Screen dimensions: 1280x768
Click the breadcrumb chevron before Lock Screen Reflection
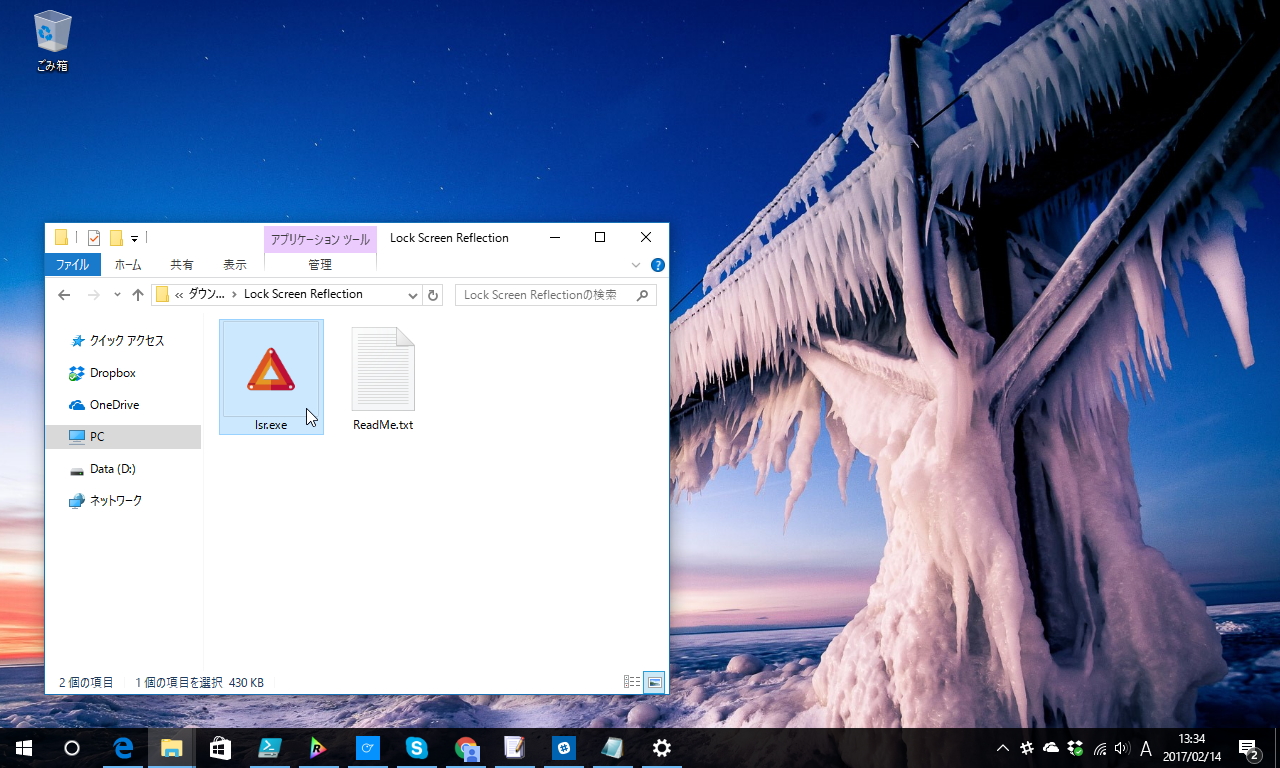point(234,295)
